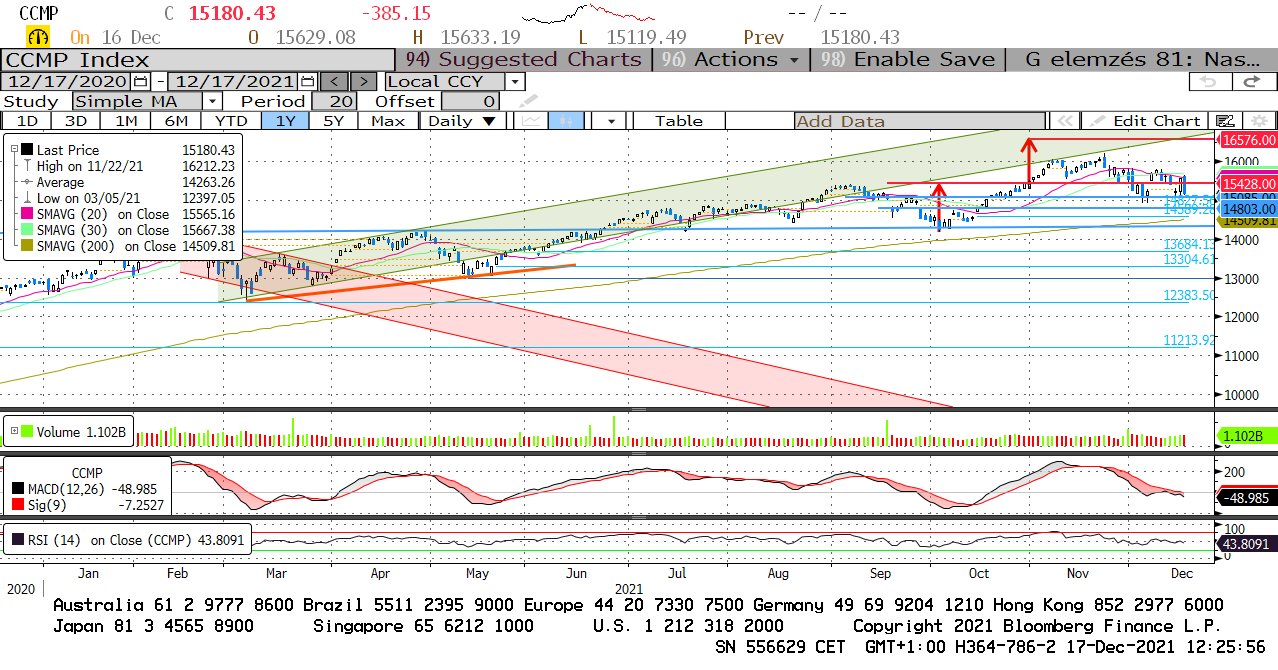
Task: Click the Add Data input box
Action: click(x=919, y=121)
